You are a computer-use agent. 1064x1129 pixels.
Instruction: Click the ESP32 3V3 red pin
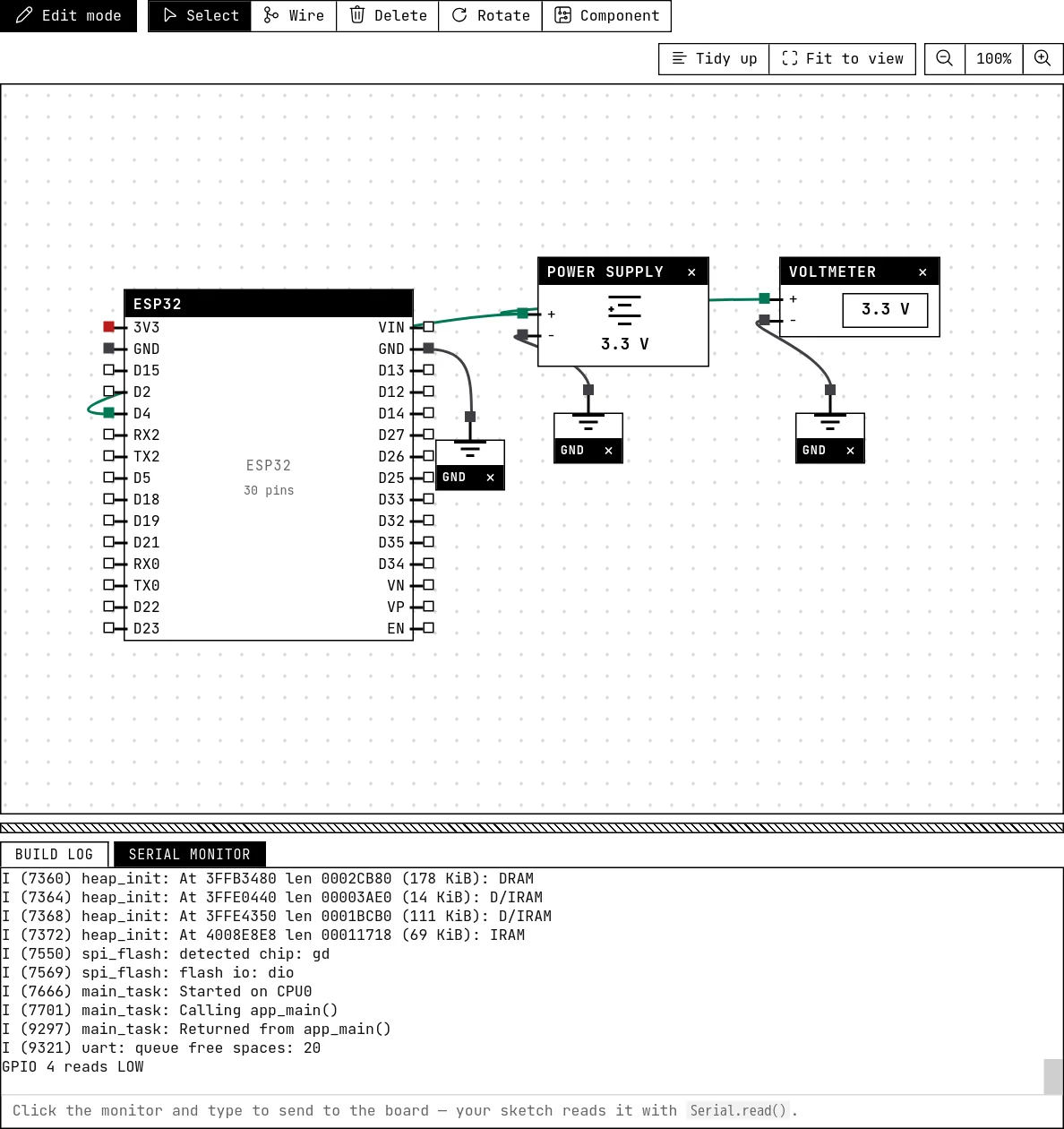(x=108, y=327)
